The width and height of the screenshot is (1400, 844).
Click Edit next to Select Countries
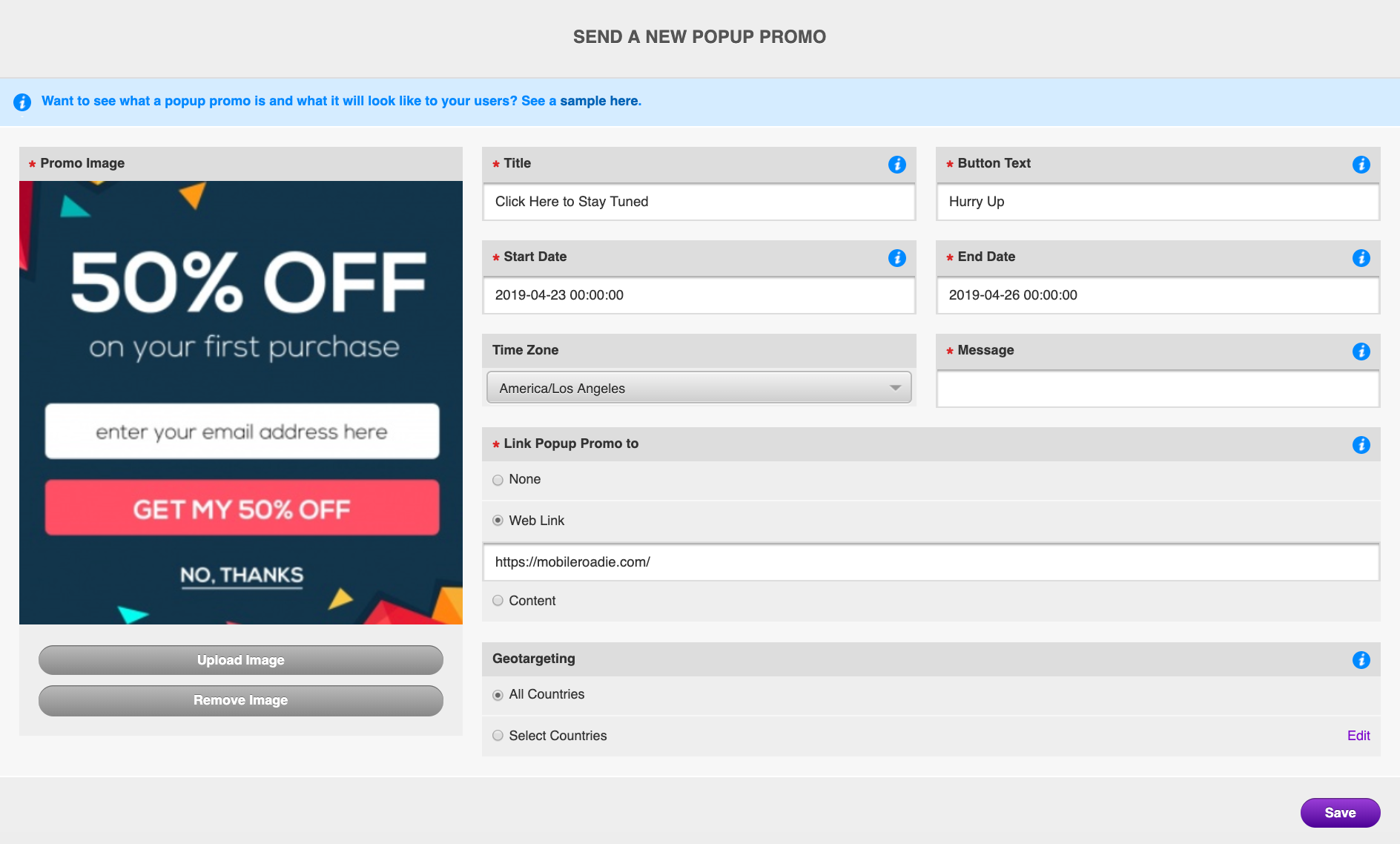(x=1358, y=736)
